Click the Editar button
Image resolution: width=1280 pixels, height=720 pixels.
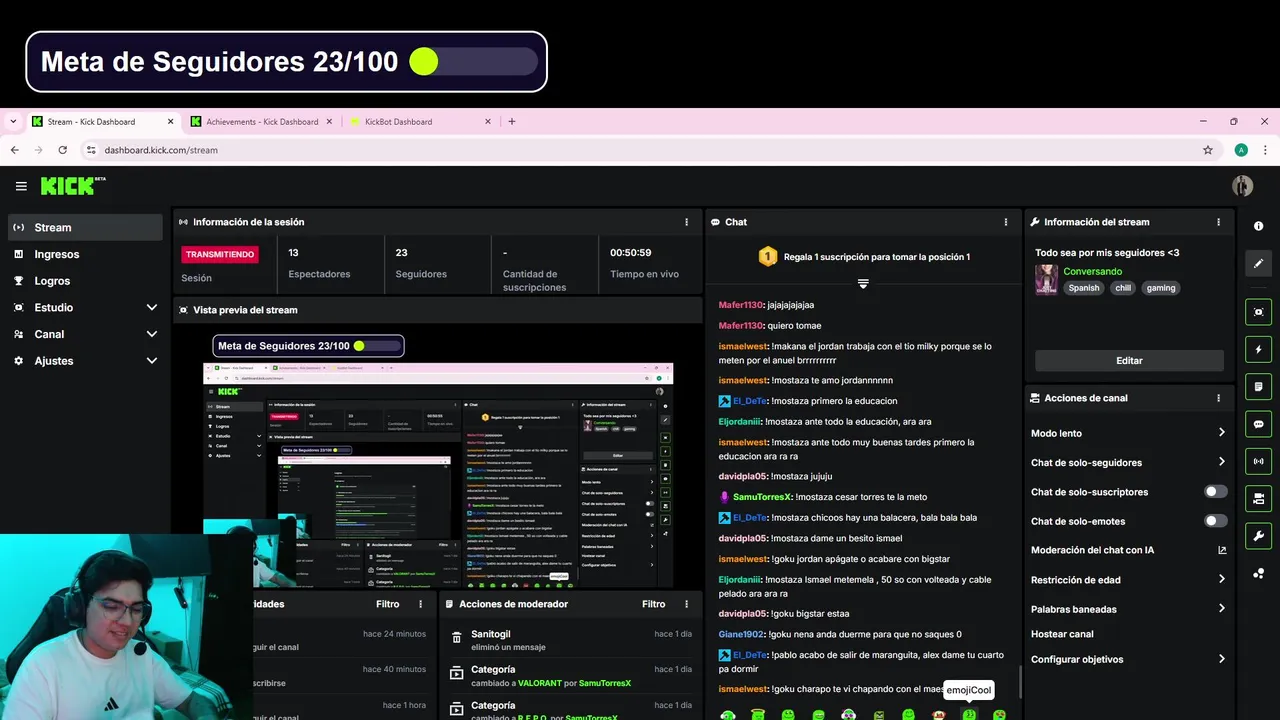click(x=1129, y=361)
